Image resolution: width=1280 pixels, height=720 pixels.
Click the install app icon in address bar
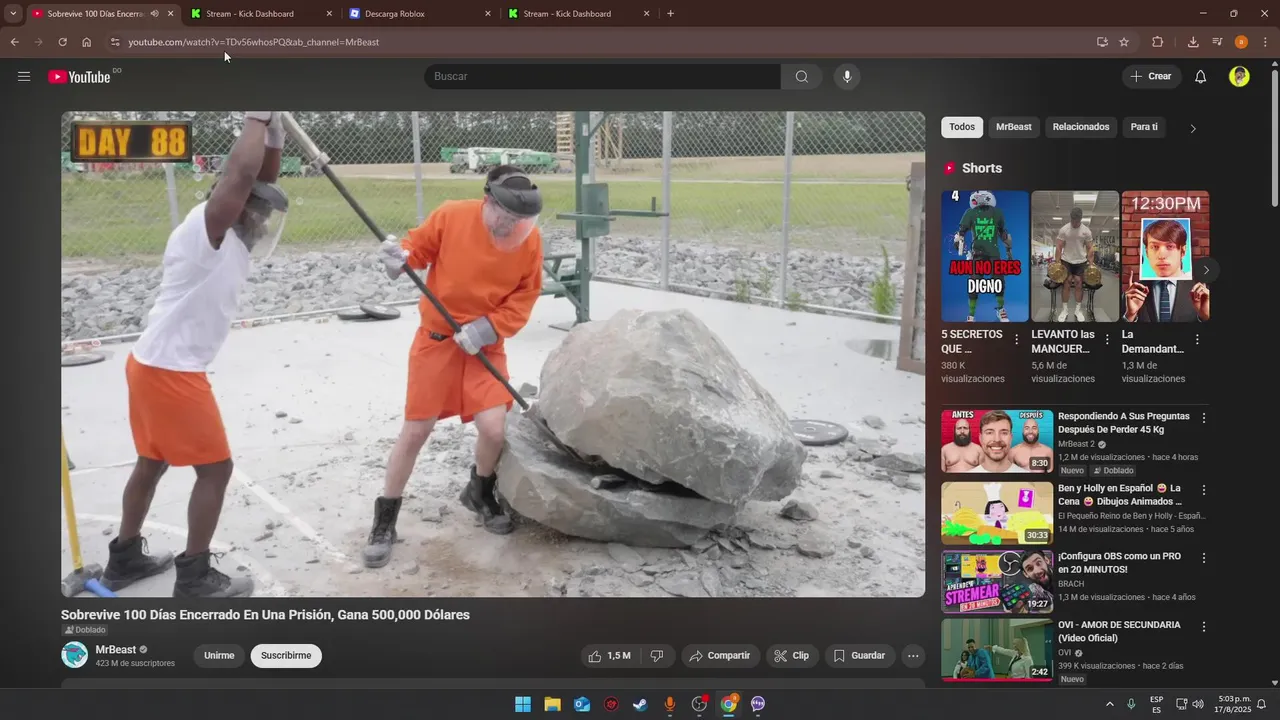[x=1102, y=42]
